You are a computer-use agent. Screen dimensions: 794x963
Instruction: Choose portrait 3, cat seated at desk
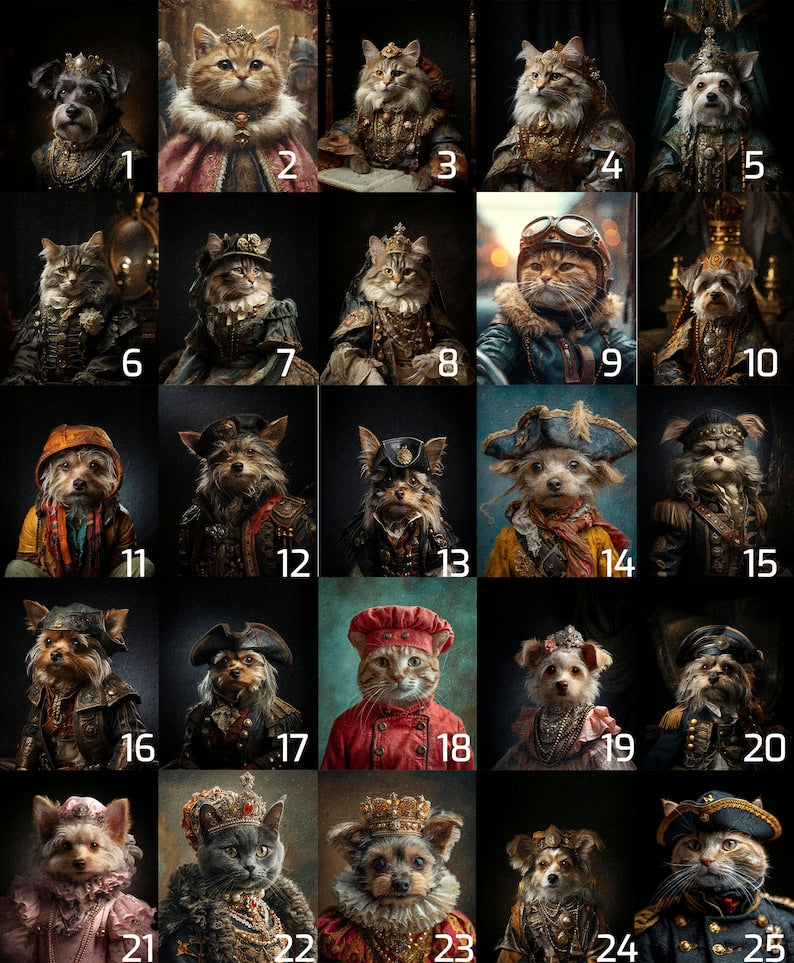(x=398, y=96)
